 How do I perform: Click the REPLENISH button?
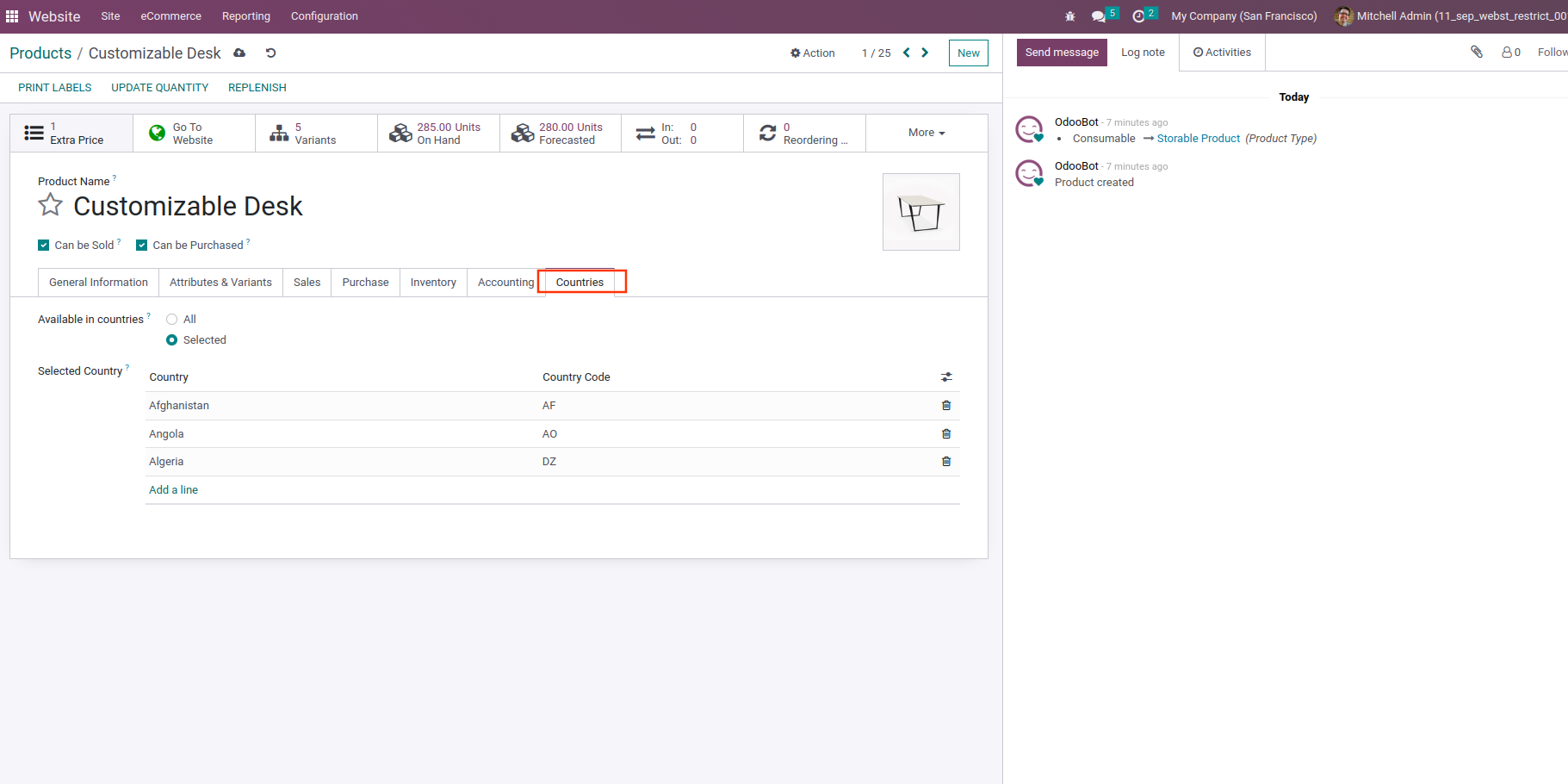click(x=257, y=88)
